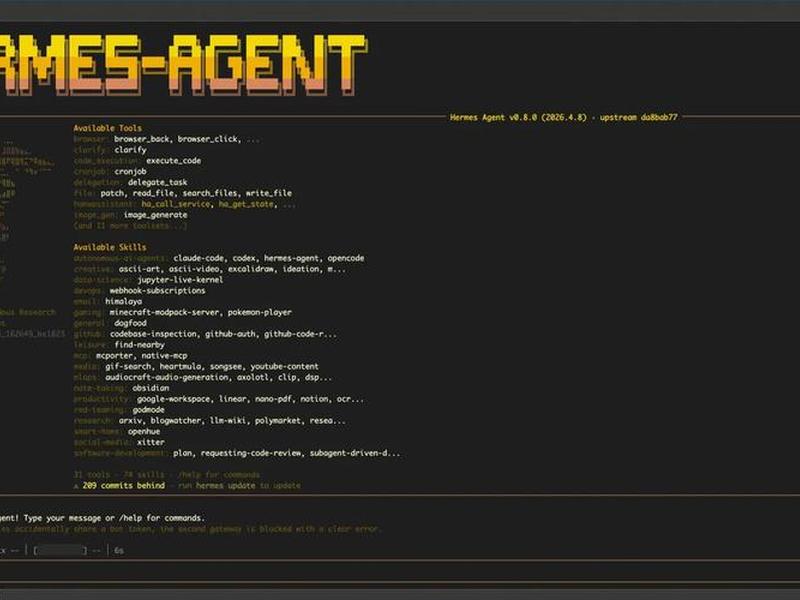The width and height of the screenshot is (800, 600).
Task: Click the 'ha_get_state' tool name
Action: click(246, 204)
